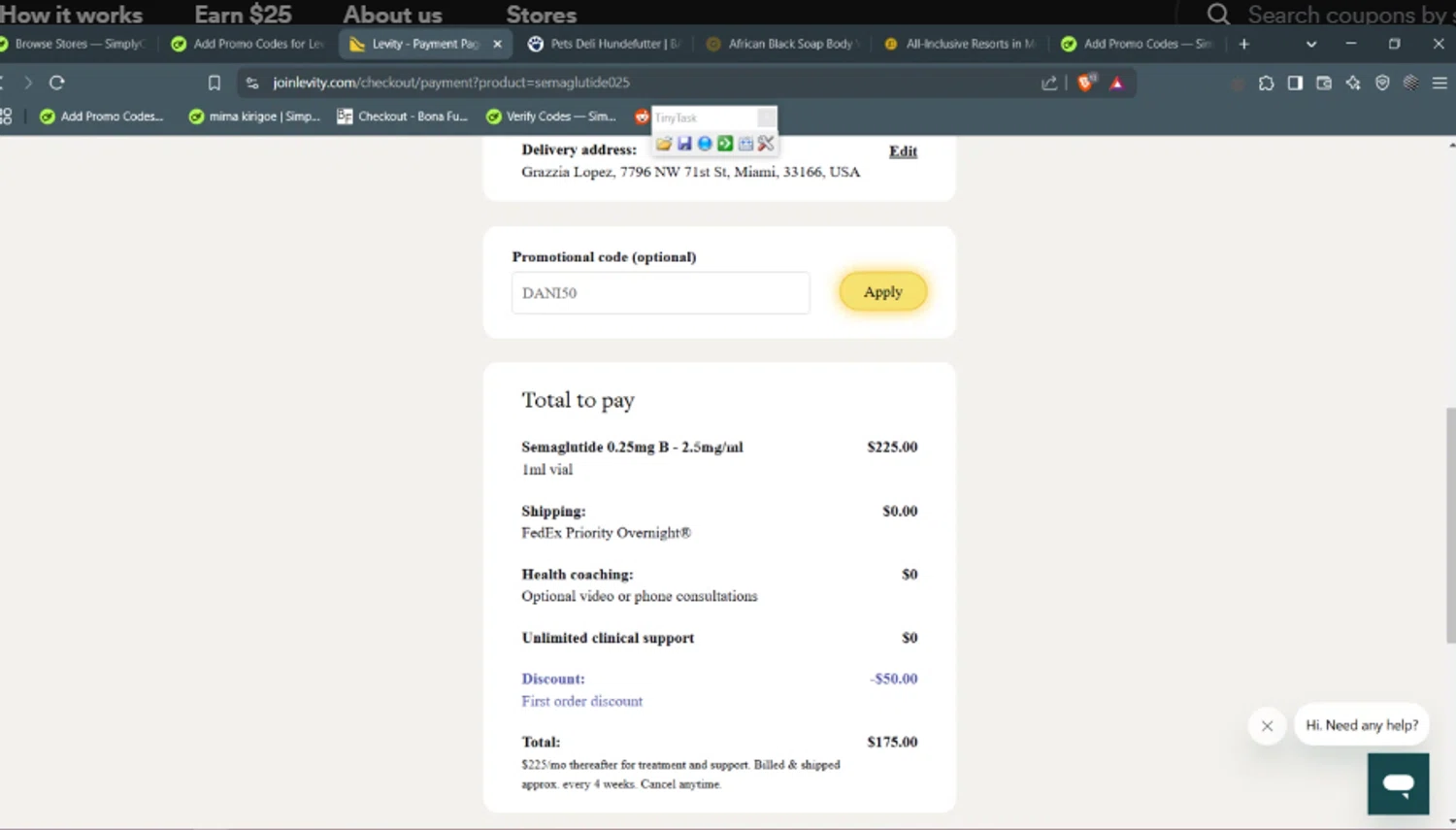The width and height of the screenshot is (1456, 830).
Task: Focus the promotional code input field
Action: [x=661, y=293]
